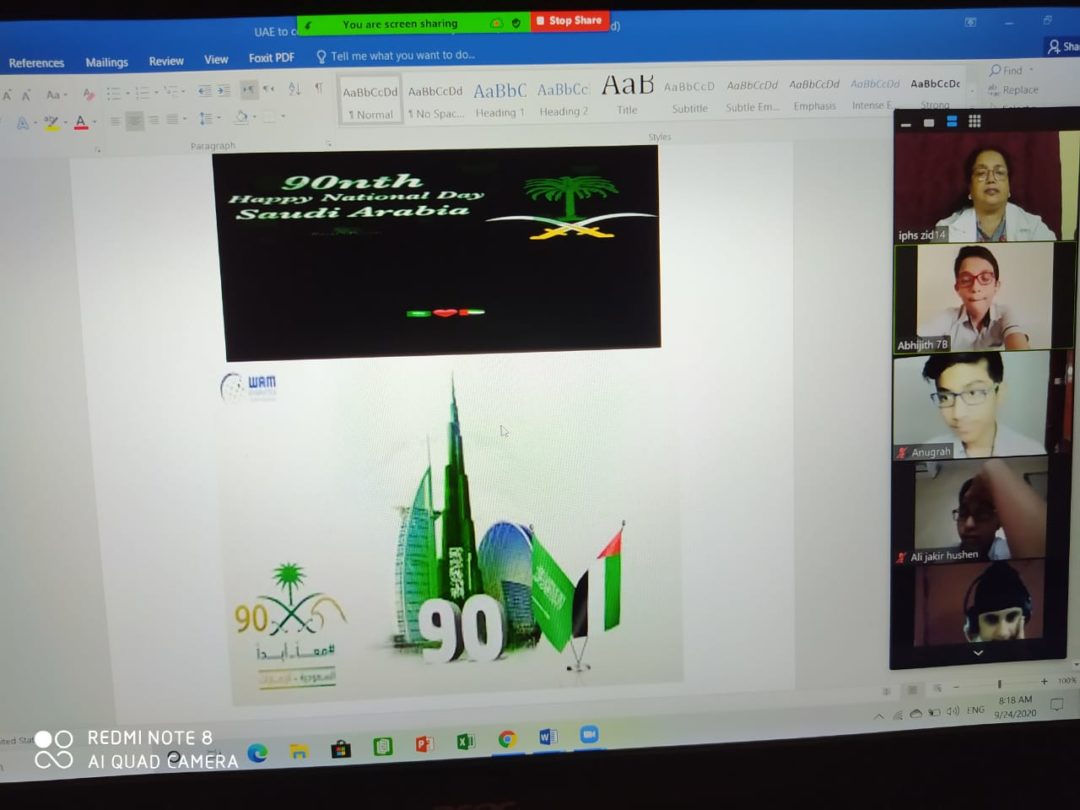Viewport: 1080px width, 810px height.
Task: Apply the Subtitle style
Action: [x=689, y=96]
